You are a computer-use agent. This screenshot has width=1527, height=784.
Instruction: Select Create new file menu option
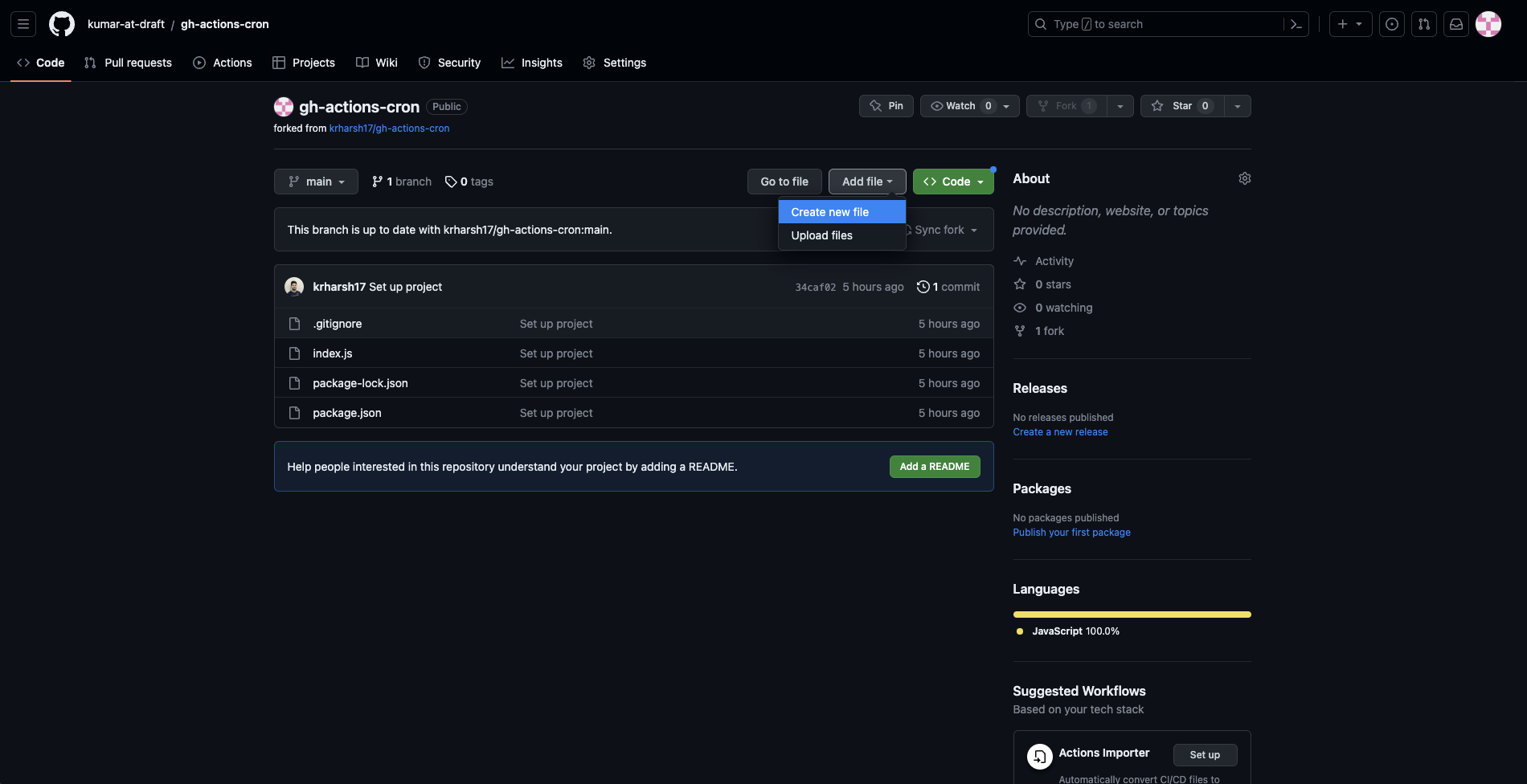(830, 212)
